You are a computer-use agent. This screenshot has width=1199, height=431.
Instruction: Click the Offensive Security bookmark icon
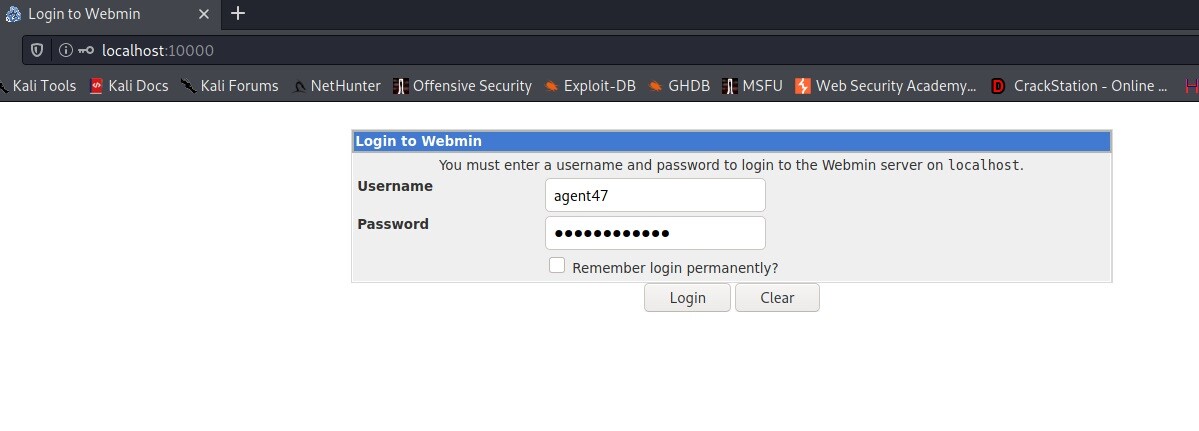pyautogui.click(x=401, y=86)
